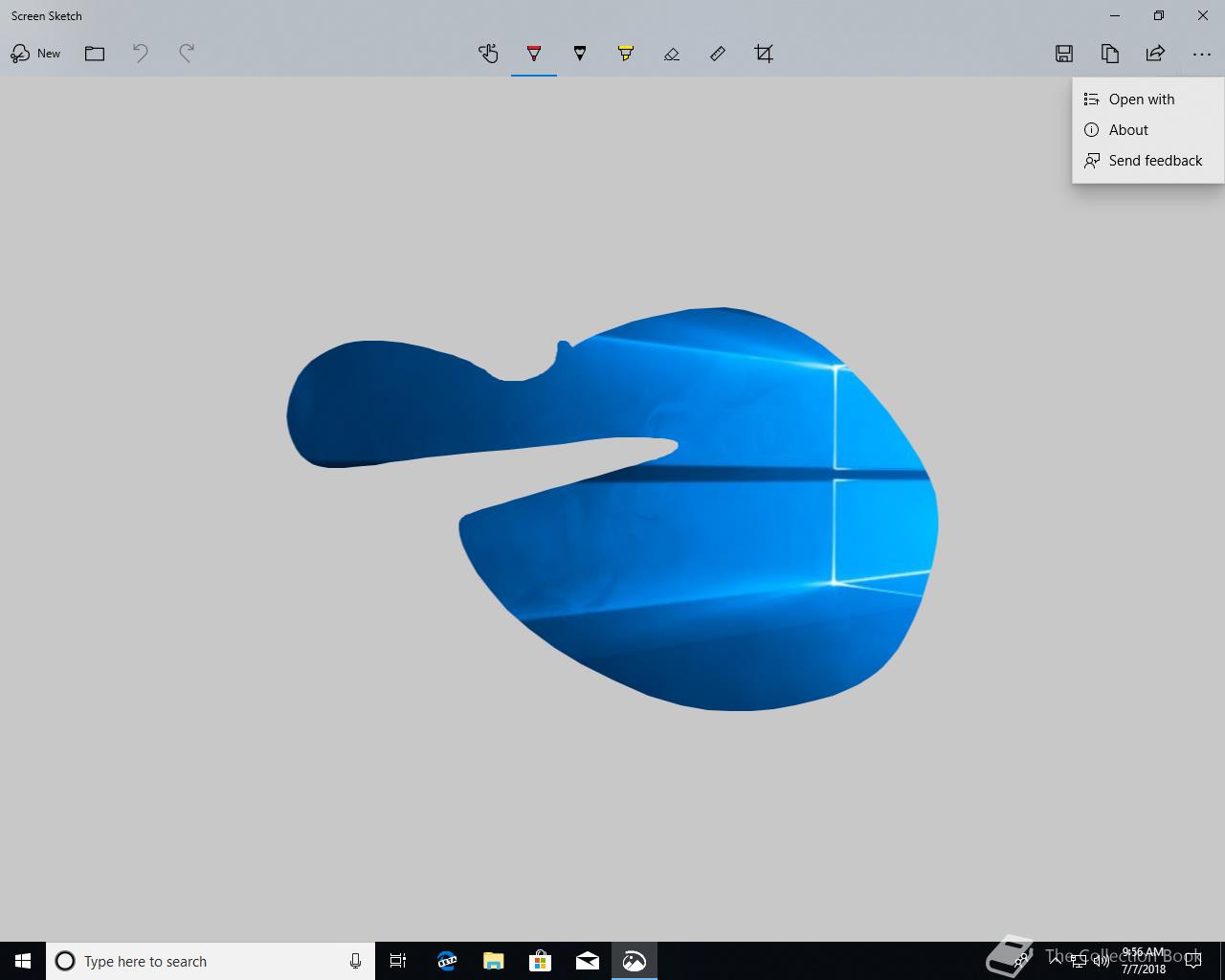The height and width of the screenshot is (980, 1225).
Task: Open Microsoft Store from the taskbar
Action: pyautogui.click(x=540, y=961)
